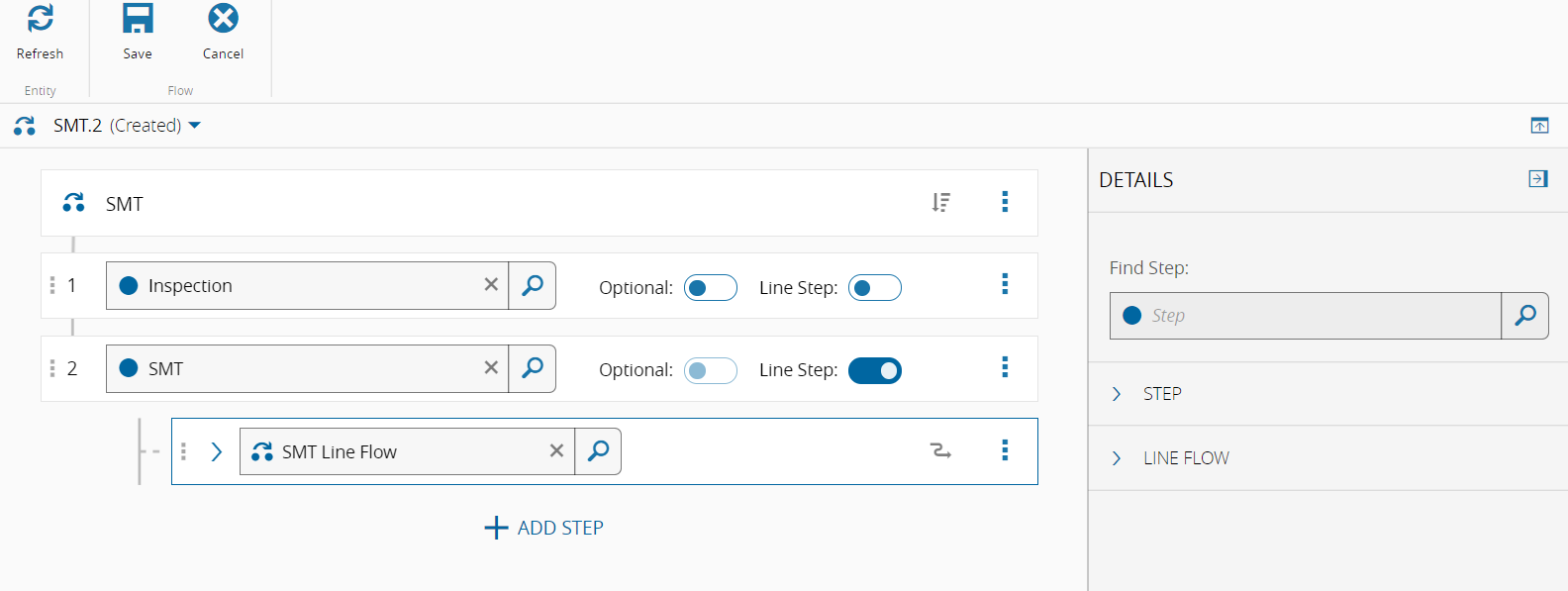Click ADD STEP button
This screenshot has height=591, width=1568.
click(x=543, y=528)
